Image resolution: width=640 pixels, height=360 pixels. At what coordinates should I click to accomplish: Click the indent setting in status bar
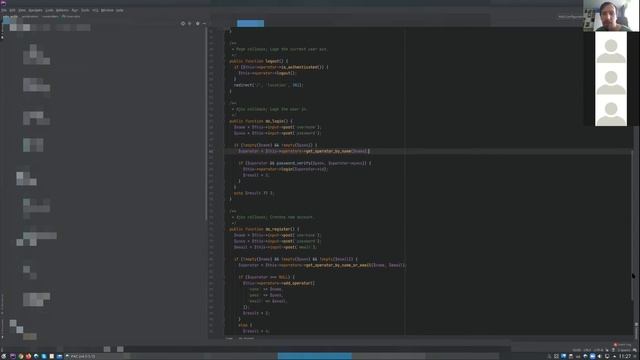(x=624, y=350)
